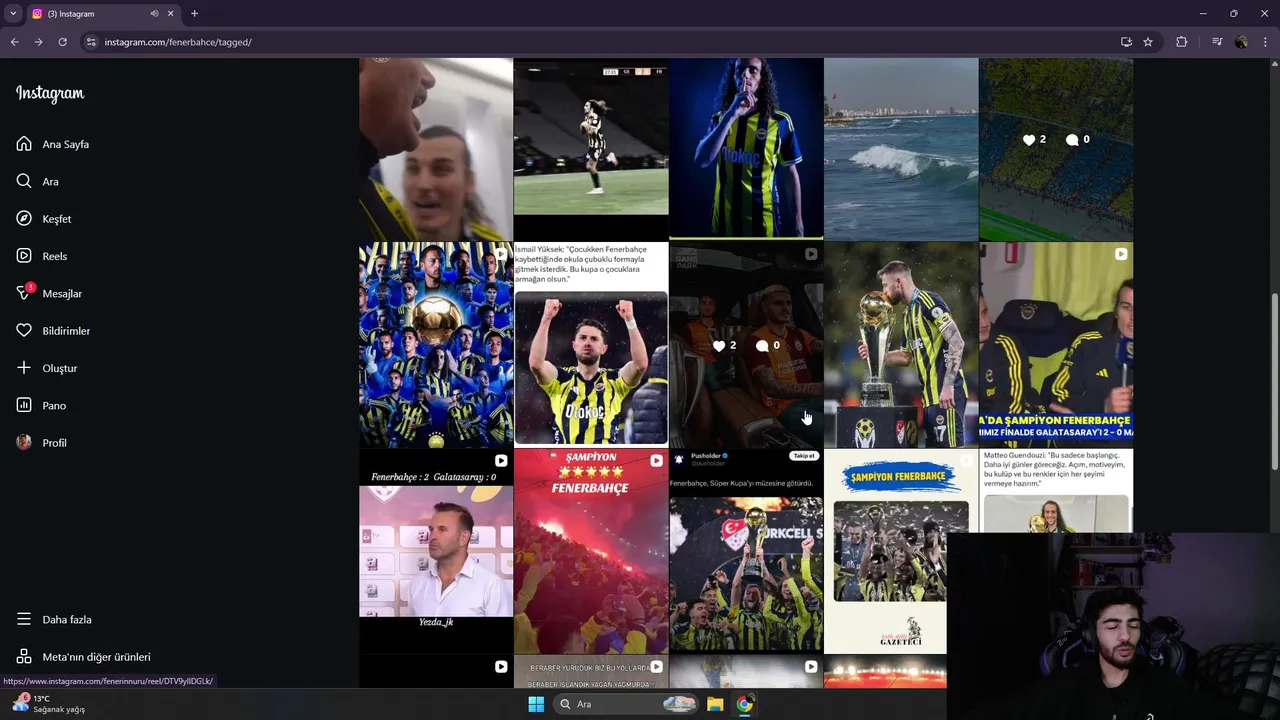Close the Instagram browser tab
Viewport: 1280px width, 720px height.
[170, 14]
